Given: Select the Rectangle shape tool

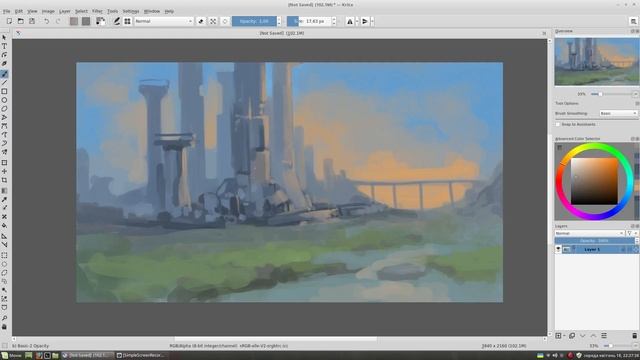Looking at the screenshot, I should (4, 91).
